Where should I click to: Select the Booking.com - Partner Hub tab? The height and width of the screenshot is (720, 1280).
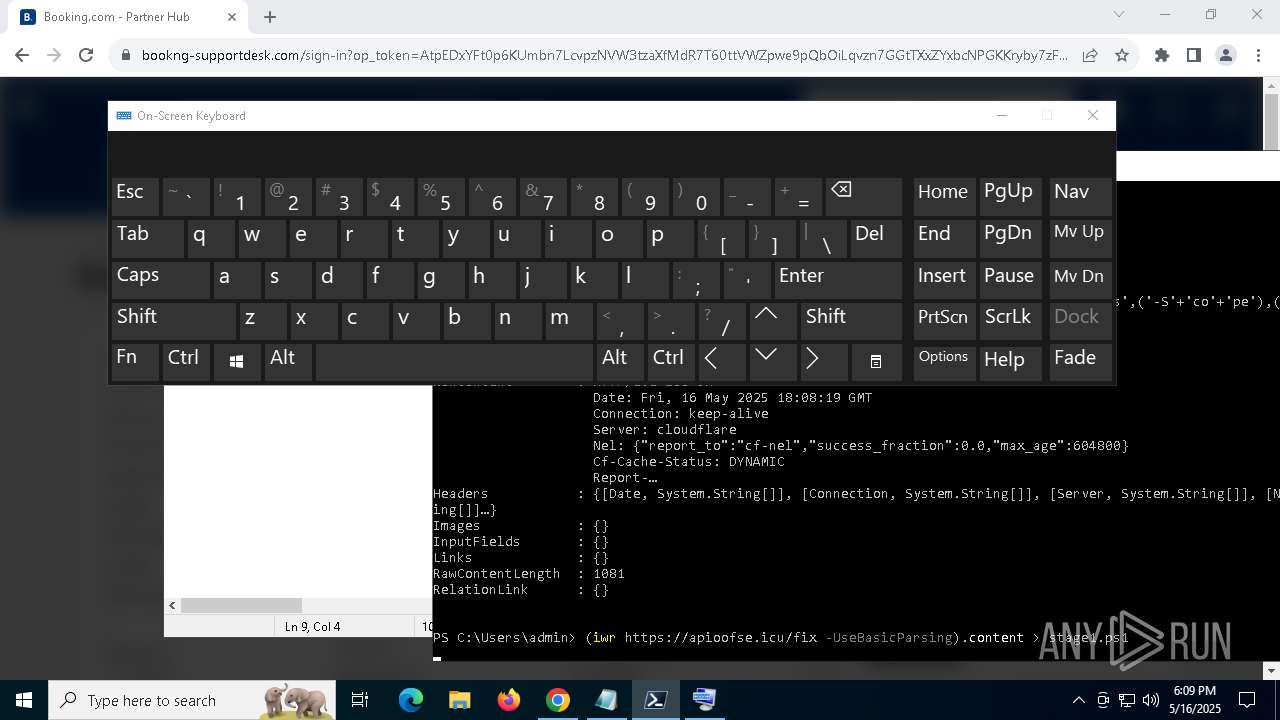(x=128, y=17)
